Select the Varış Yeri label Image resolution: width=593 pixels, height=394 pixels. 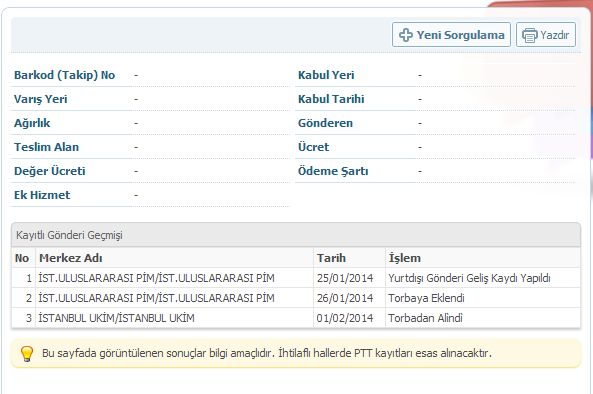coord(40,99)
